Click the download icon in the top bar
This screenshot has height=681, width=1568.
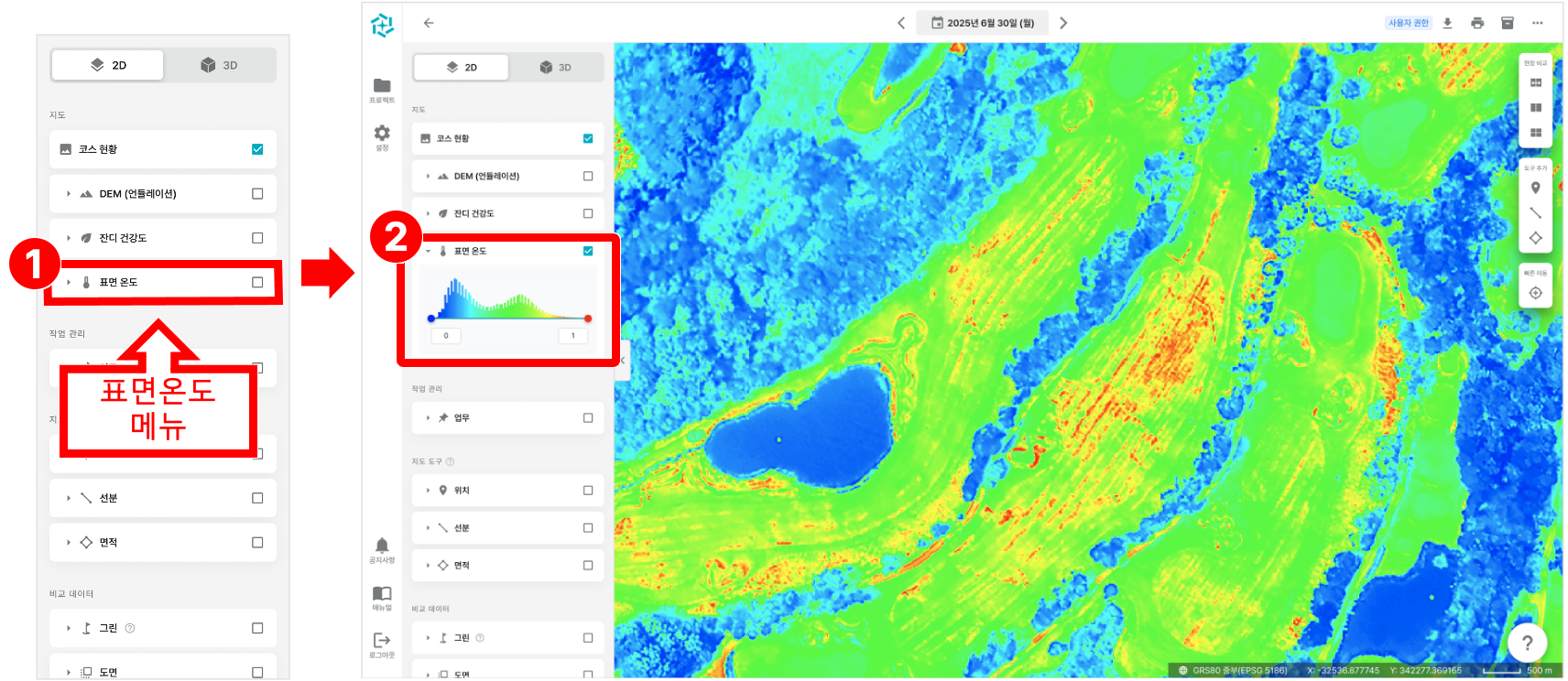point(1447,23)
